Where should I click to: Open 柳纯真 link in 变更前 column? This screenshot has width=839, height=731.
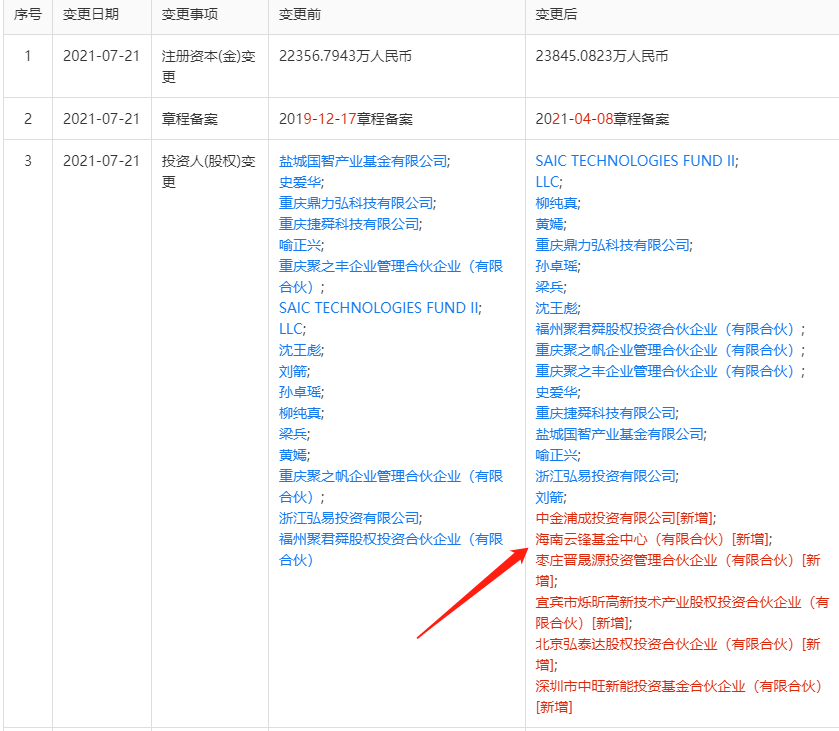click(x=300, y=413)
